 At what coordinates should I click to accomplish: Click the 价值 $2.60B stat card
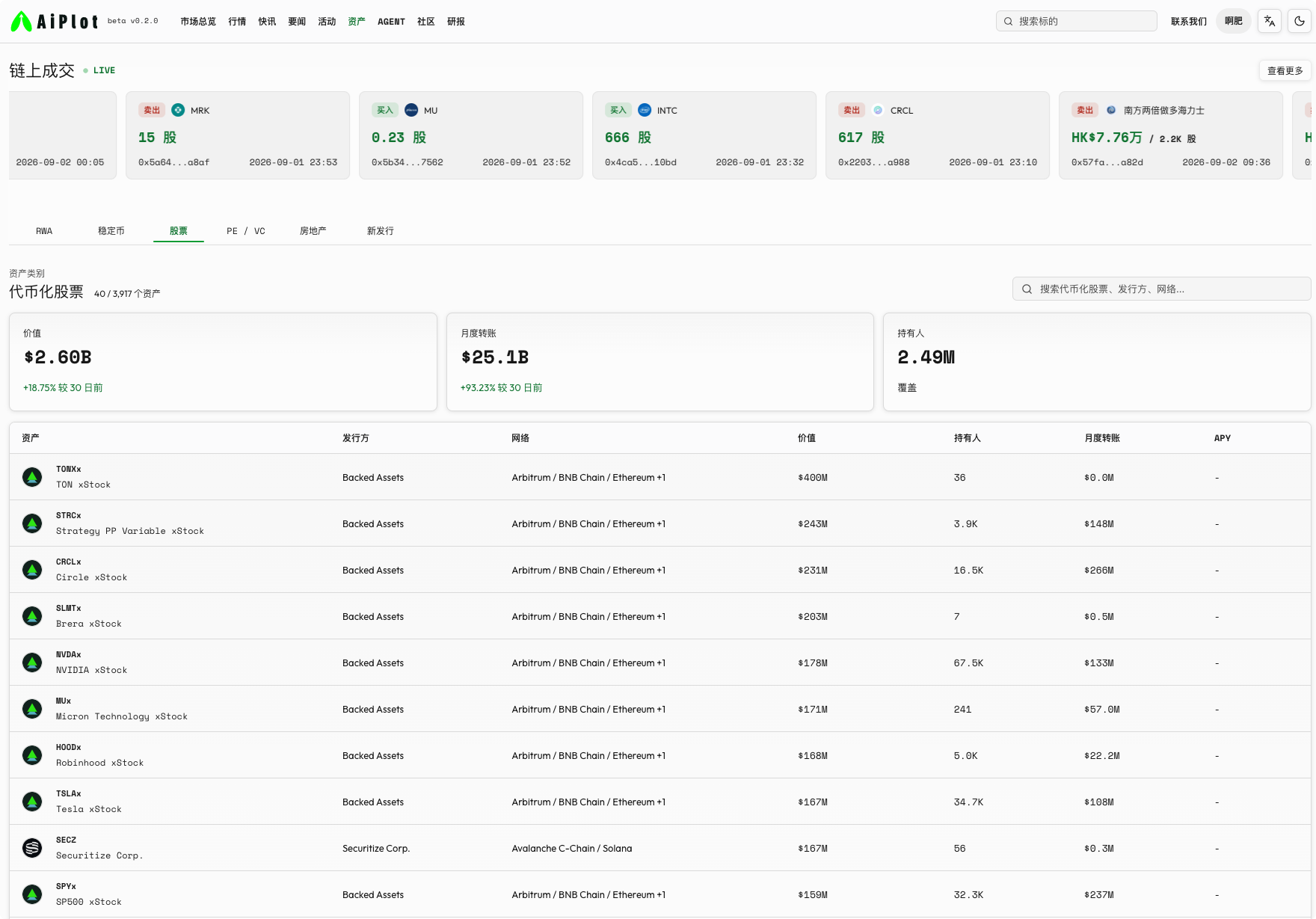click(223, 362)
